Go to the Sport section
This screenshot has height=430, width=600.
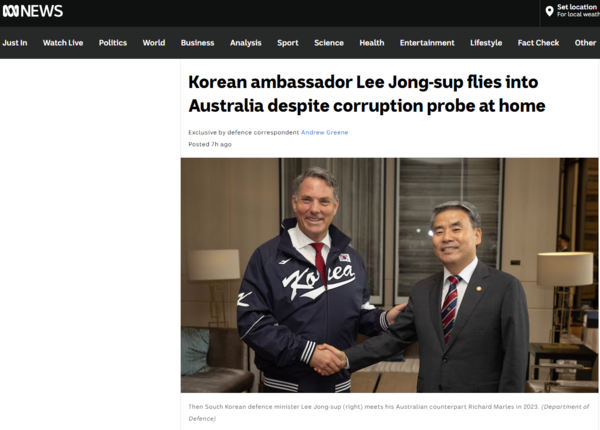tap(288, 43)
